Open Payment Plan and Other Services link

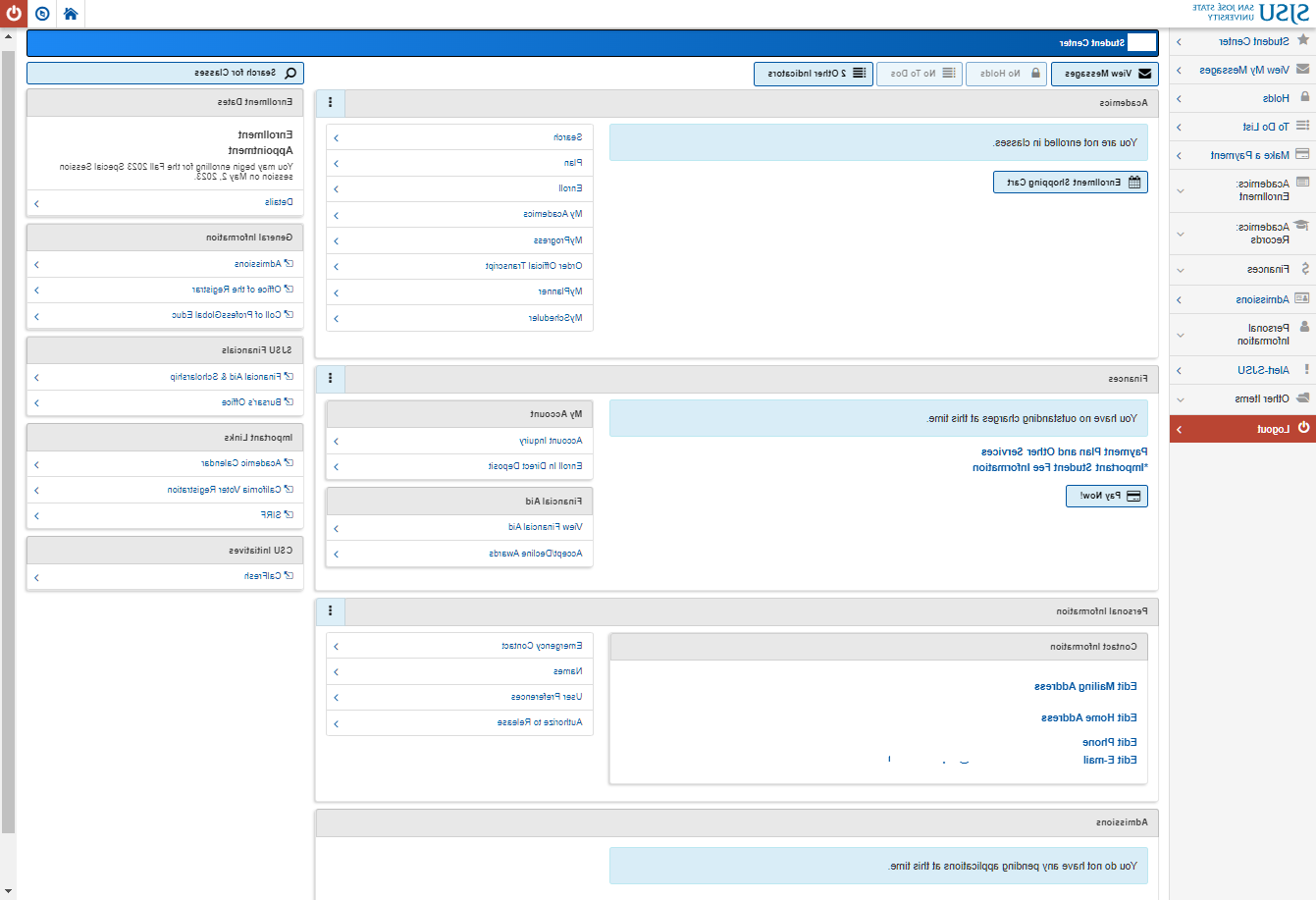pyautogui.click(x=1064, y=451)
